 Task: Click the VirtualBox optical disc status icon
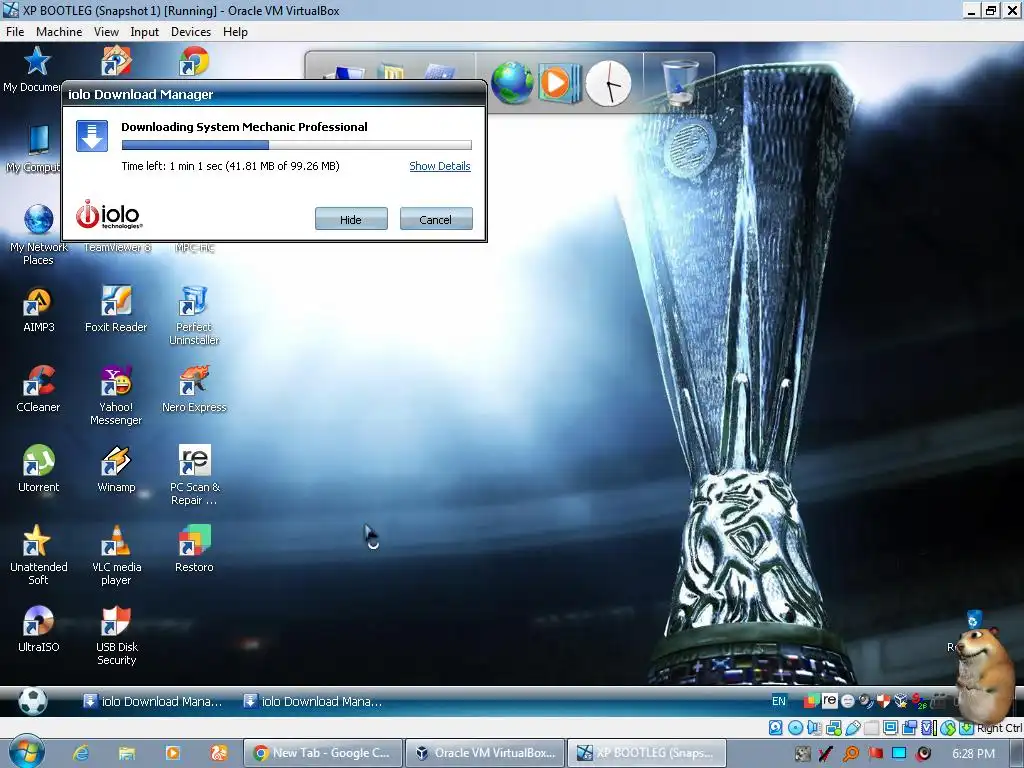[x=795, y=728]
